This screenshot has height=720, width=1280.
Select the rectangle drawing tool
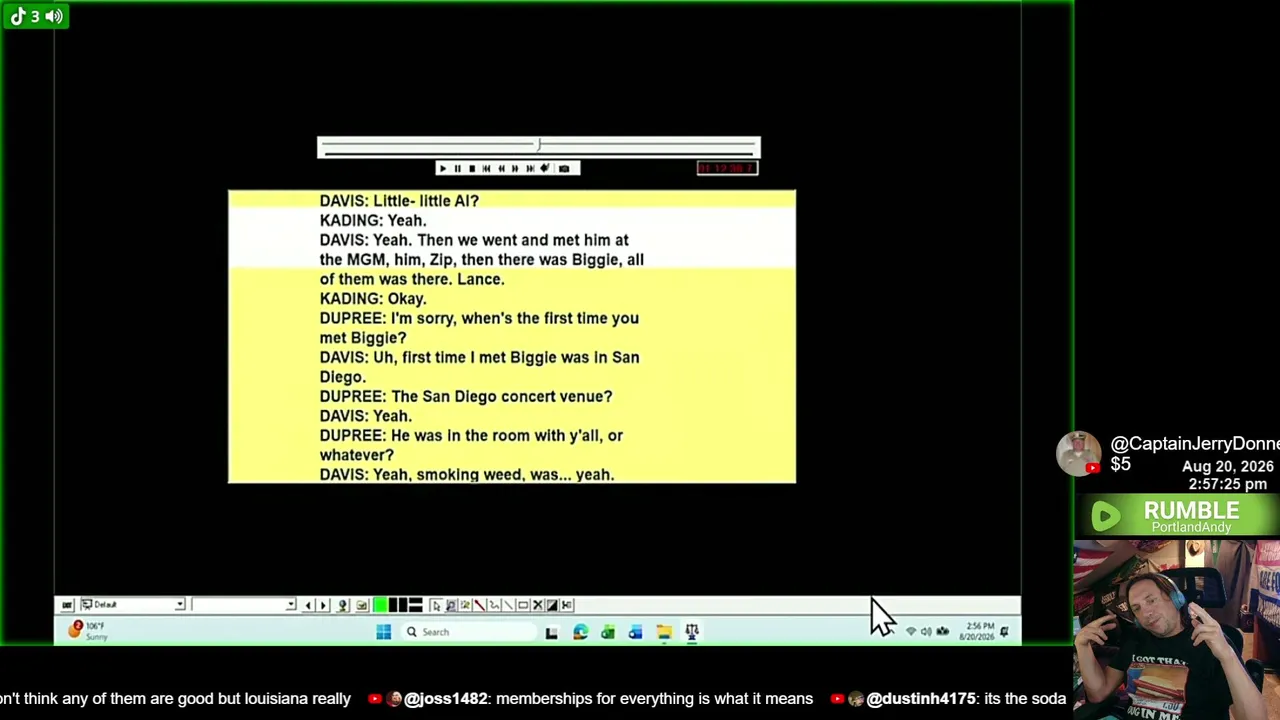pyautogui.click(x=522, y=604)
